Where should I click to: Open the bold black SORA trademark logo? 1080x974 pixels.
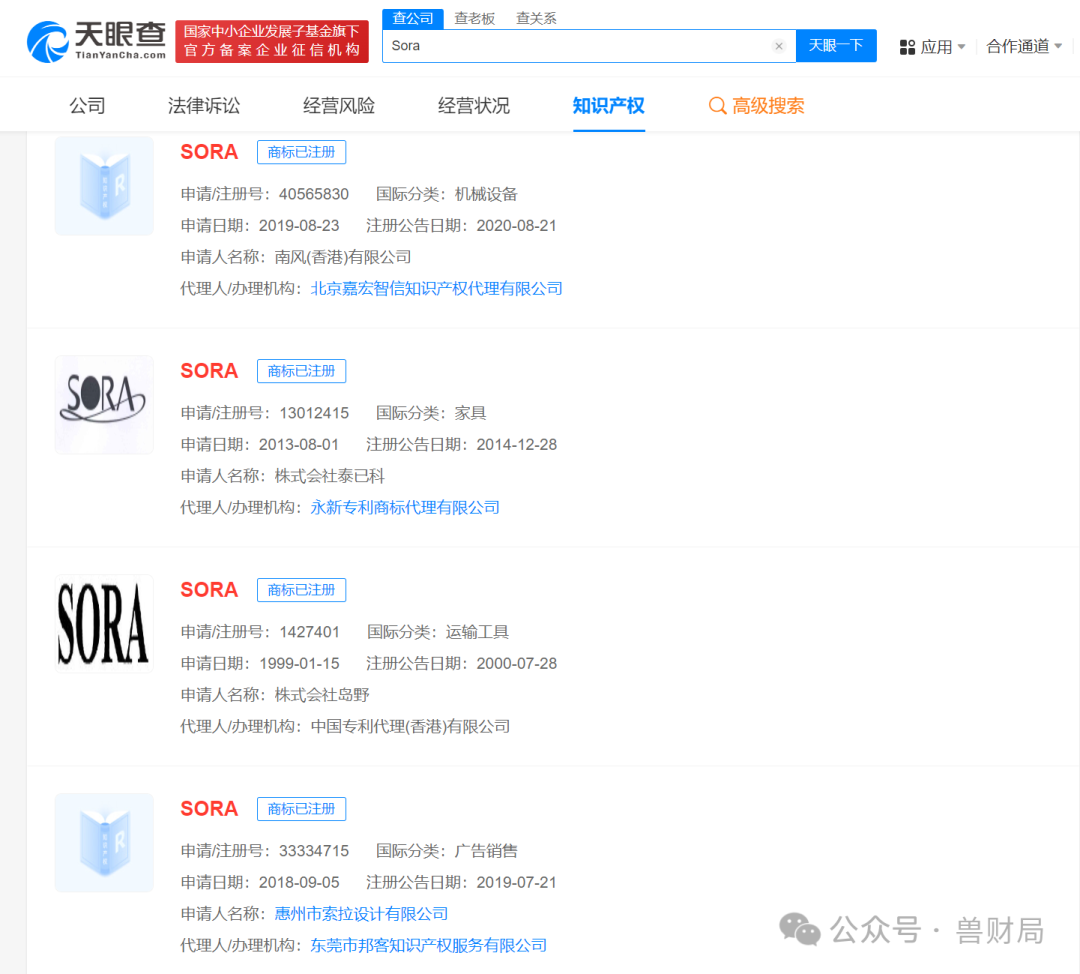104,623
